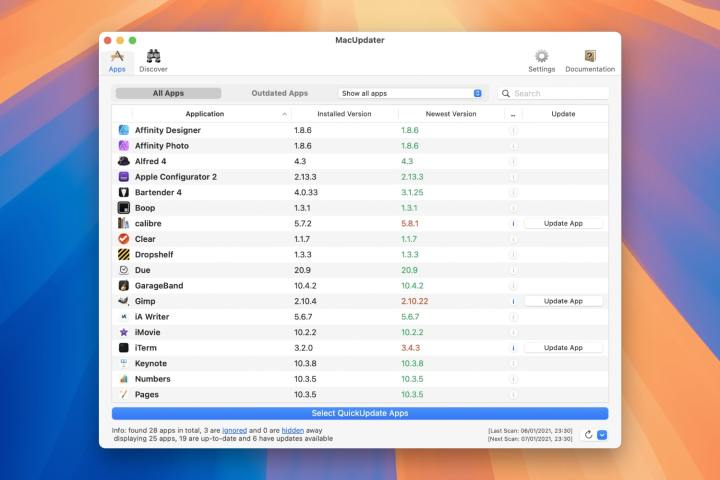Click the Bartender 4 app icon
Viewport: 720px width, 480px height.
pyautogui.click(x=124, y=192)
